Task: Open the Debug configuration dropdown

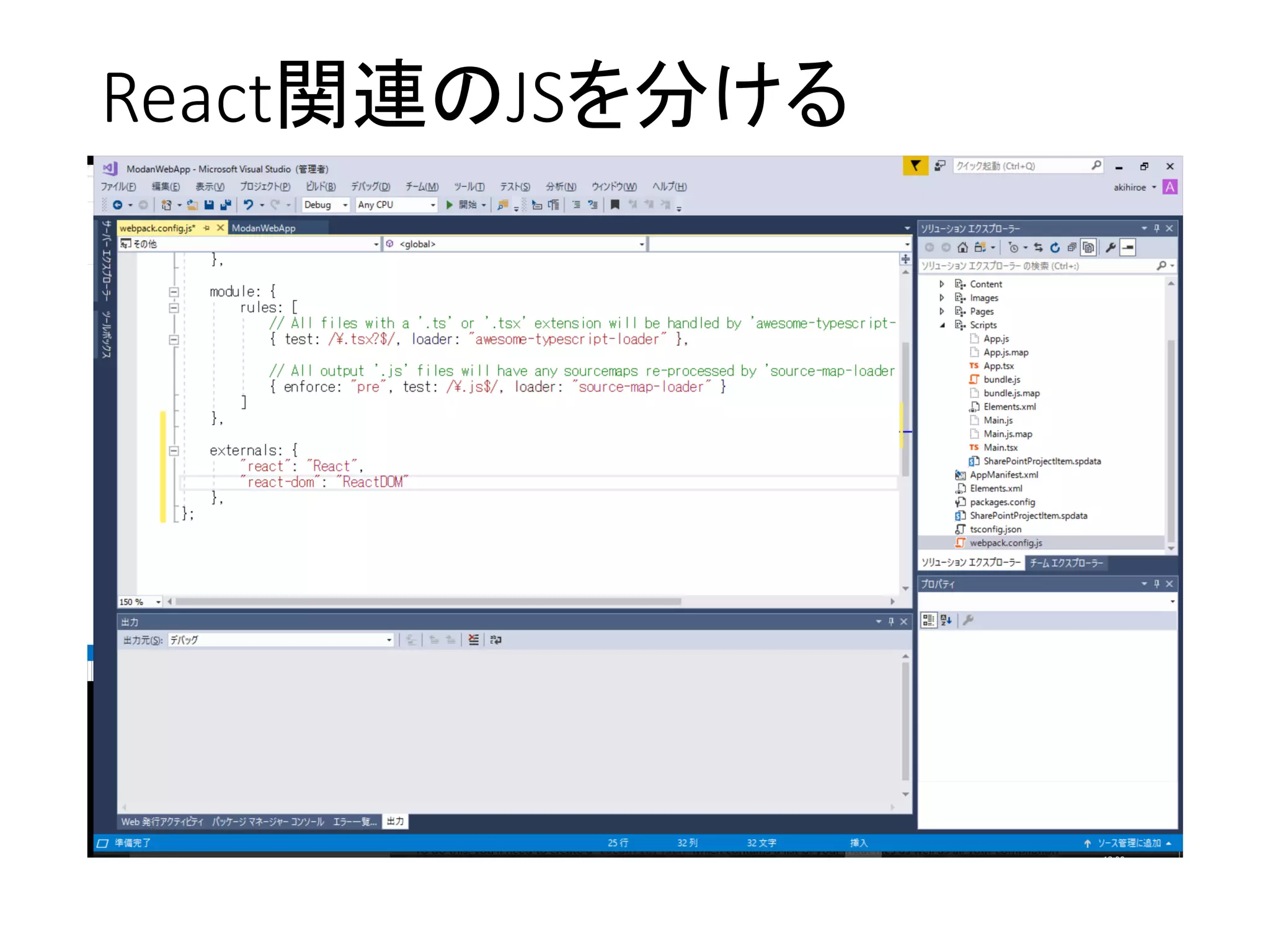Action: click(x=326, y=205)
